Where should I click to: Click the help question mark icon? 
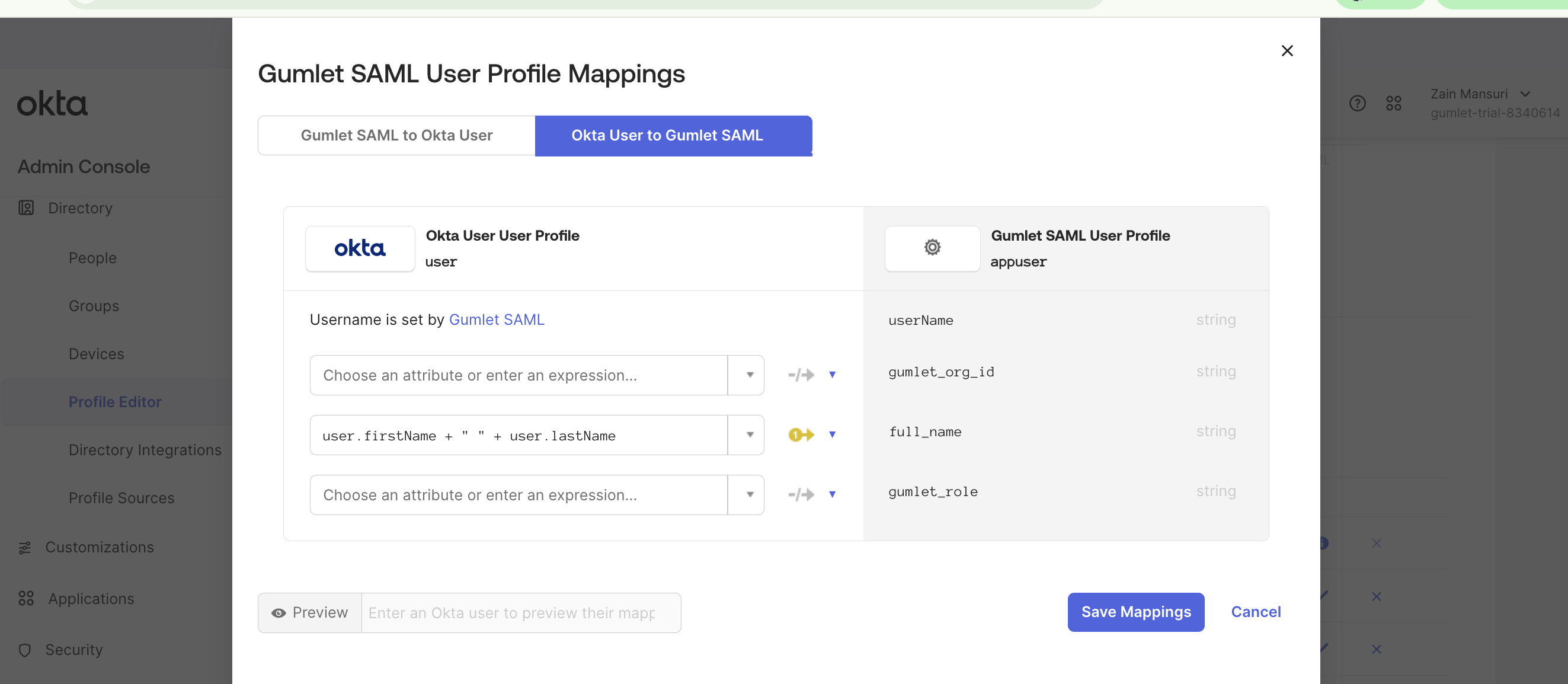(1357, 103)
